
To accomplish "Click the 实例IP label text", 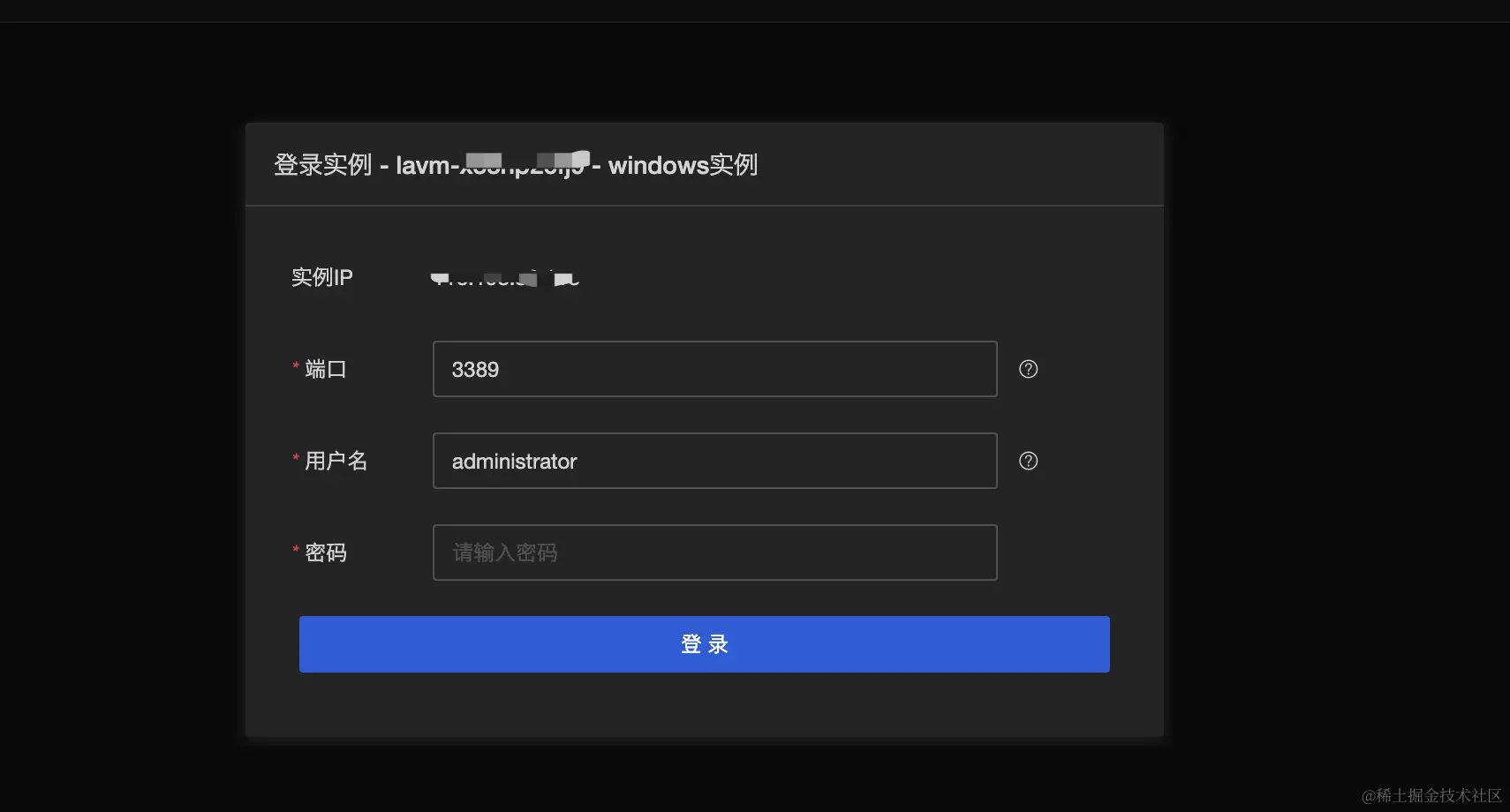I will coord(322,277).
